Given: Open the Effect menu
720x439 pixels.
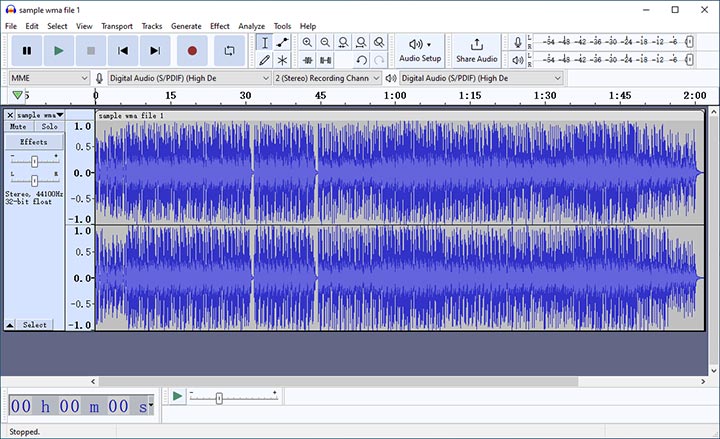Looking at the screenshot, I should coord(219,25).
